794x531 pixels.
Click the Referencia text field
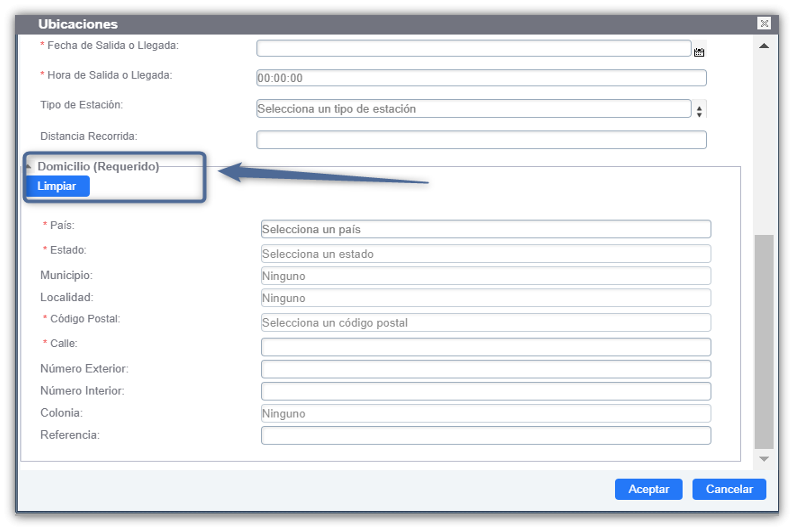(486, 436)
